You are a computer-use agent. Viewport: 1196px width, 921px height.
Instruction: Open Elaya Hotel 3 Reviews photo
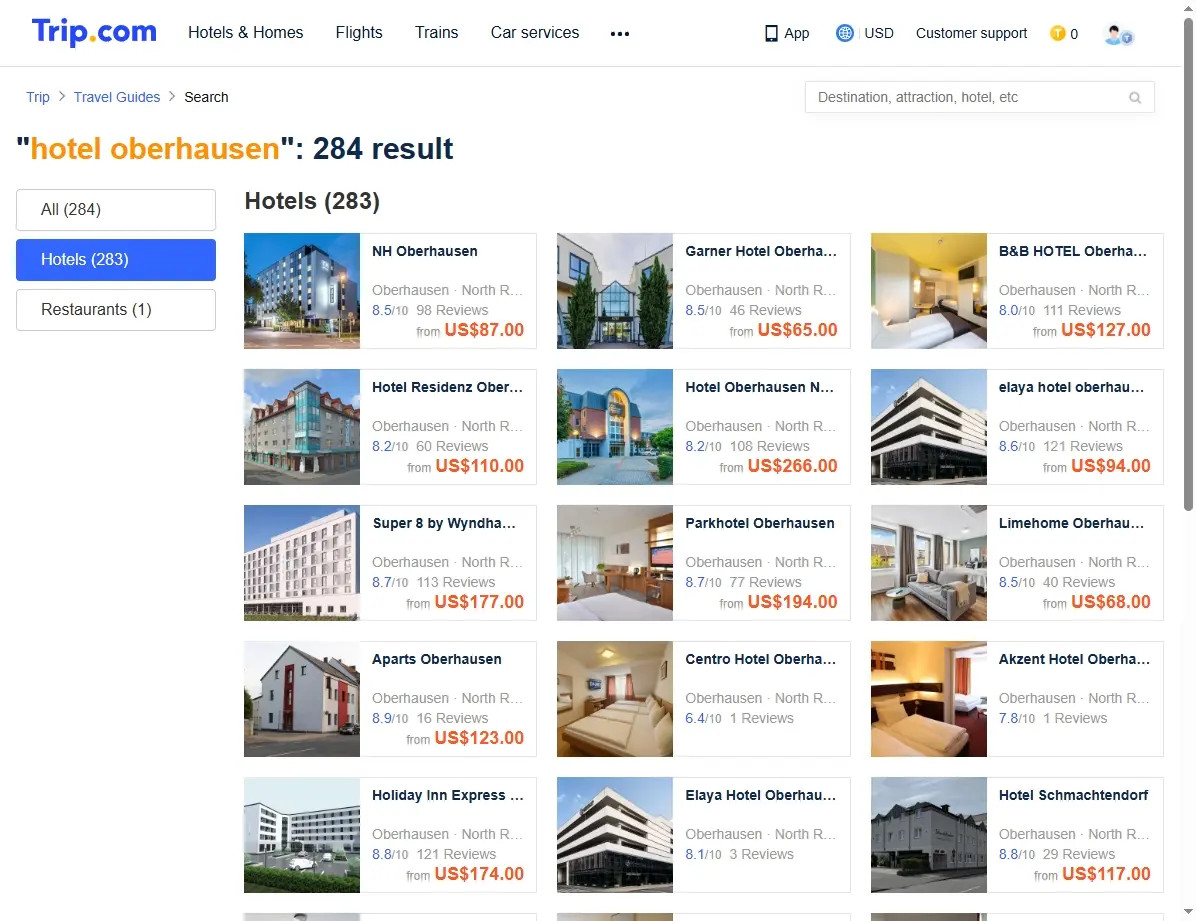(x=615, y=835)
